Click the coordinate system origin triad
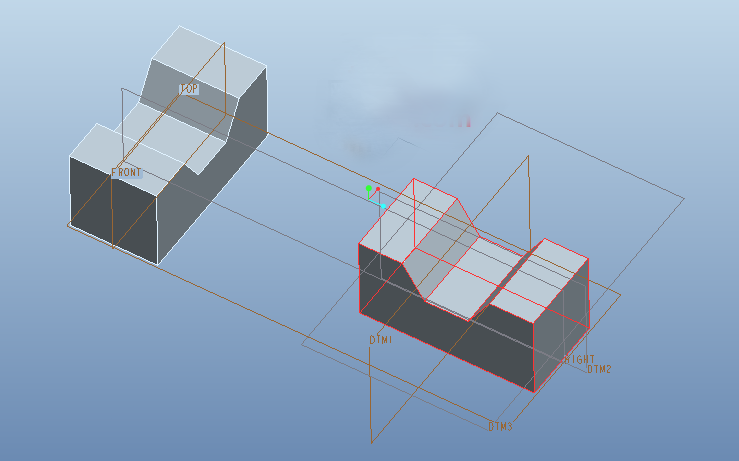The image size is (739, 461). click(376, 197)
